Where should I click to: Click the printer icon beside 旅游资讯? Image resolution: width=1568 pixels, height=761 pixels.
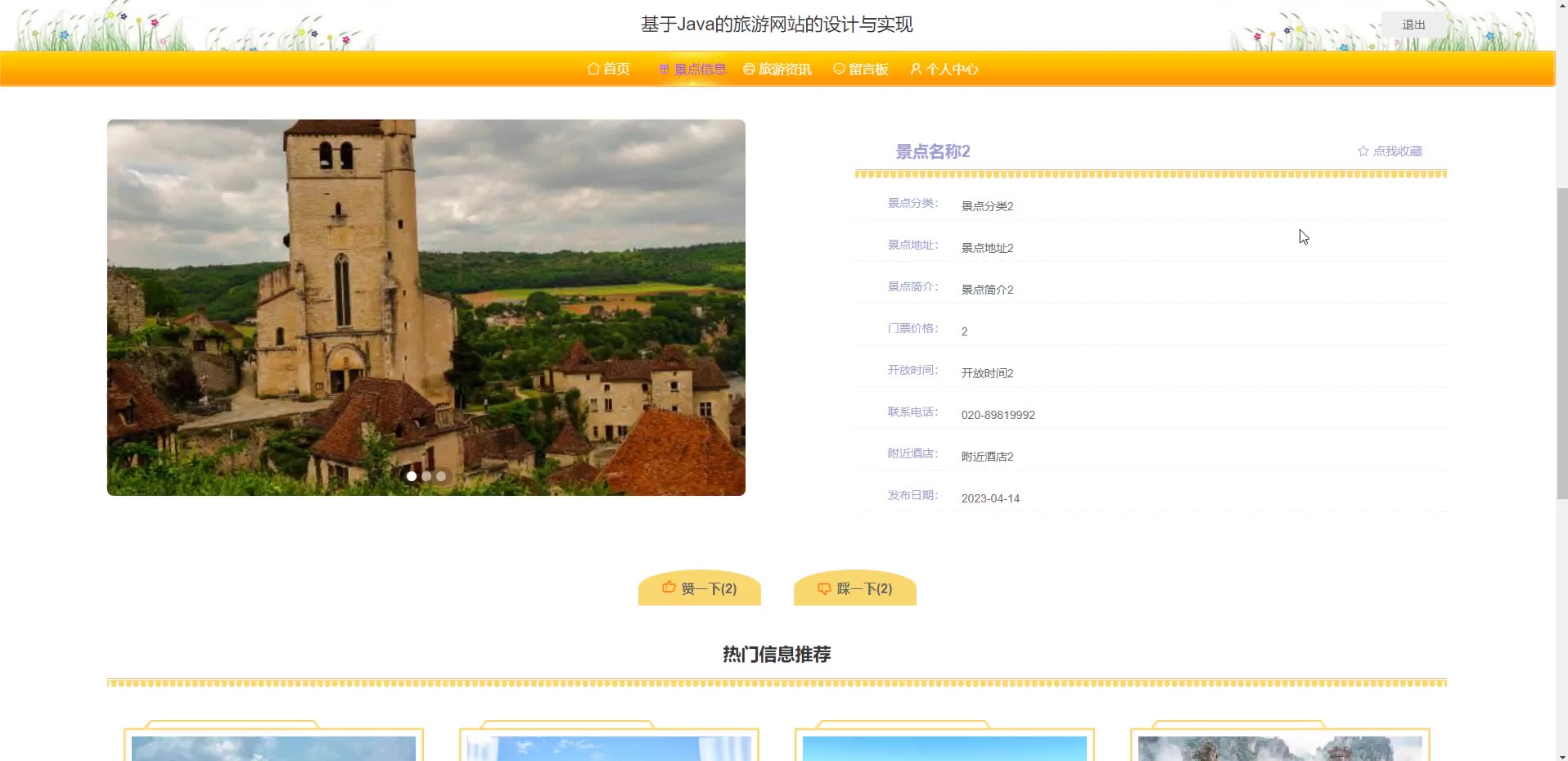click(749, 69)
